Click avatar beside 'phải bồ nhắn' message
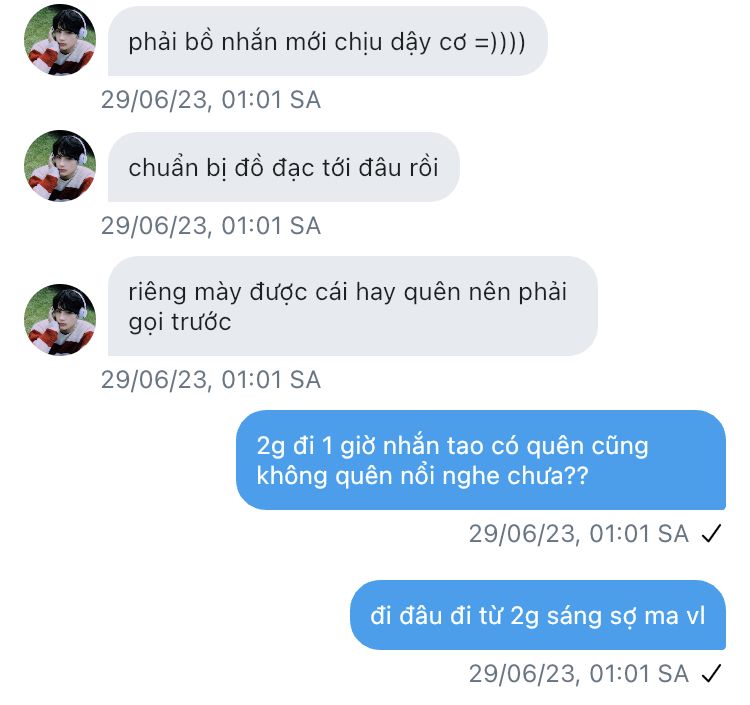Viewport: 750px width, 705px height. 60,40
